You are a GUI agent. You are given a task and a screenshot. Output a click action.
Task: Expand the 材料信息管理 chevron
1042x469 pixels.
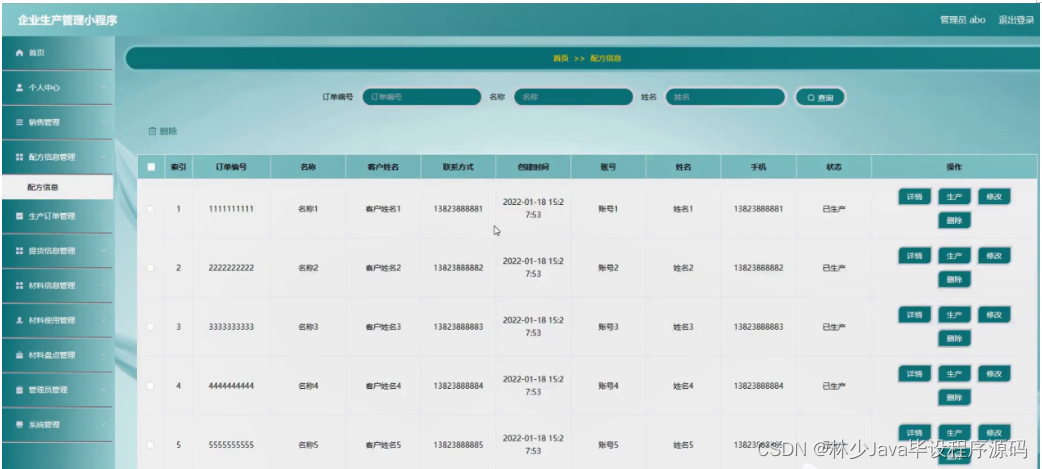point(104,286)
